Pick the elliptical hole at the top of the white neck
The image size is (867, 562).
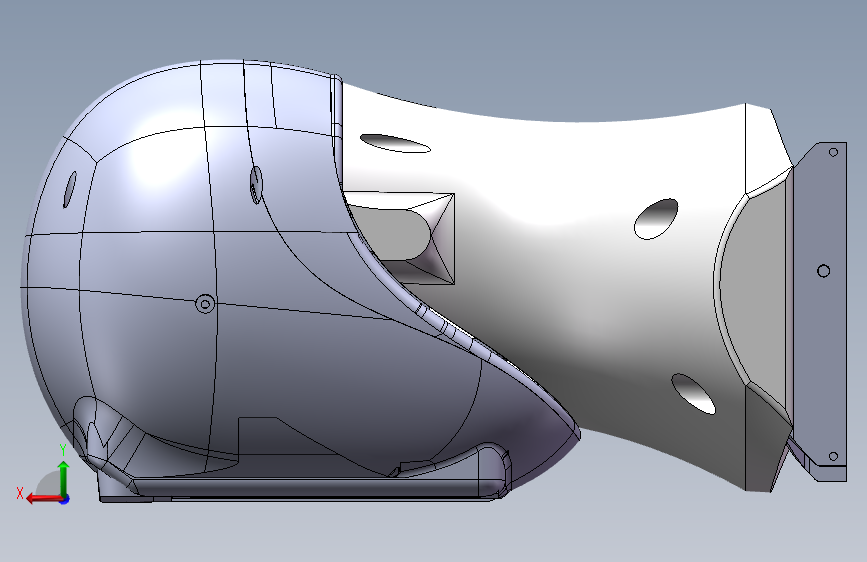coord(395,143)
